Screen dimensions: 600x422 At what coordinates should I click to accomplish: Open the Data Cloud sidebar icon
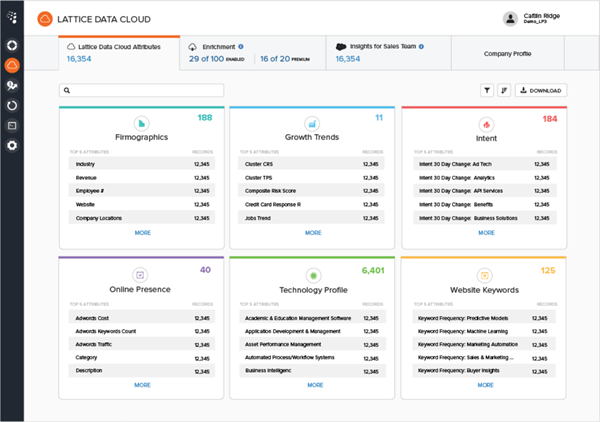12,65
